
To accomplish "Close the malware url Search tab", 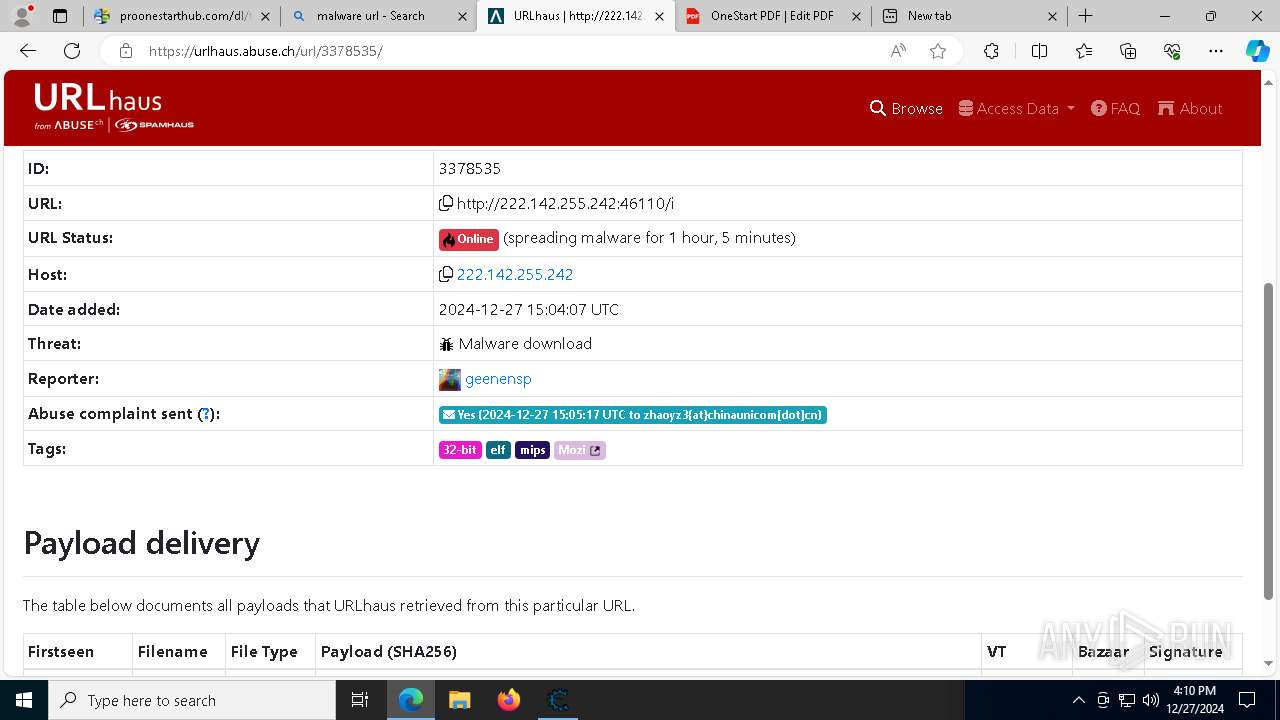I will (x=461, y=16).
